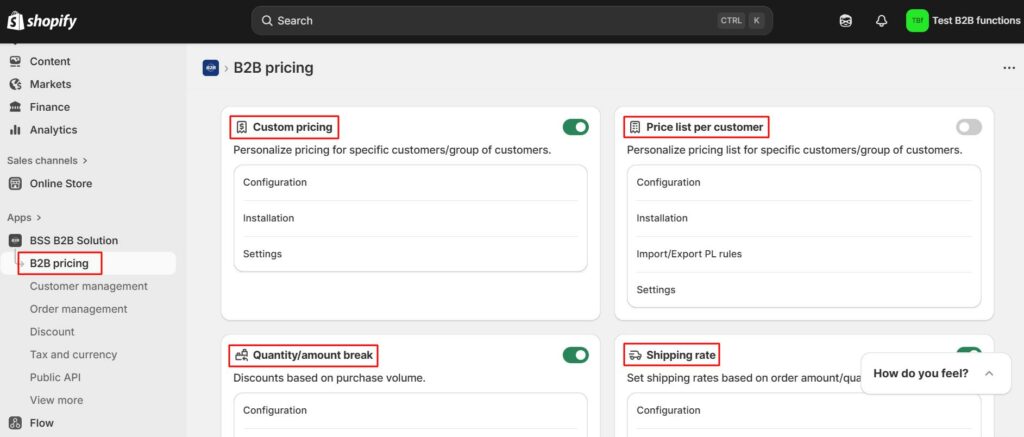This screenshot has width=1024, height=437.
Task: Click the Shopify logo
Action: tap(42, 21)
